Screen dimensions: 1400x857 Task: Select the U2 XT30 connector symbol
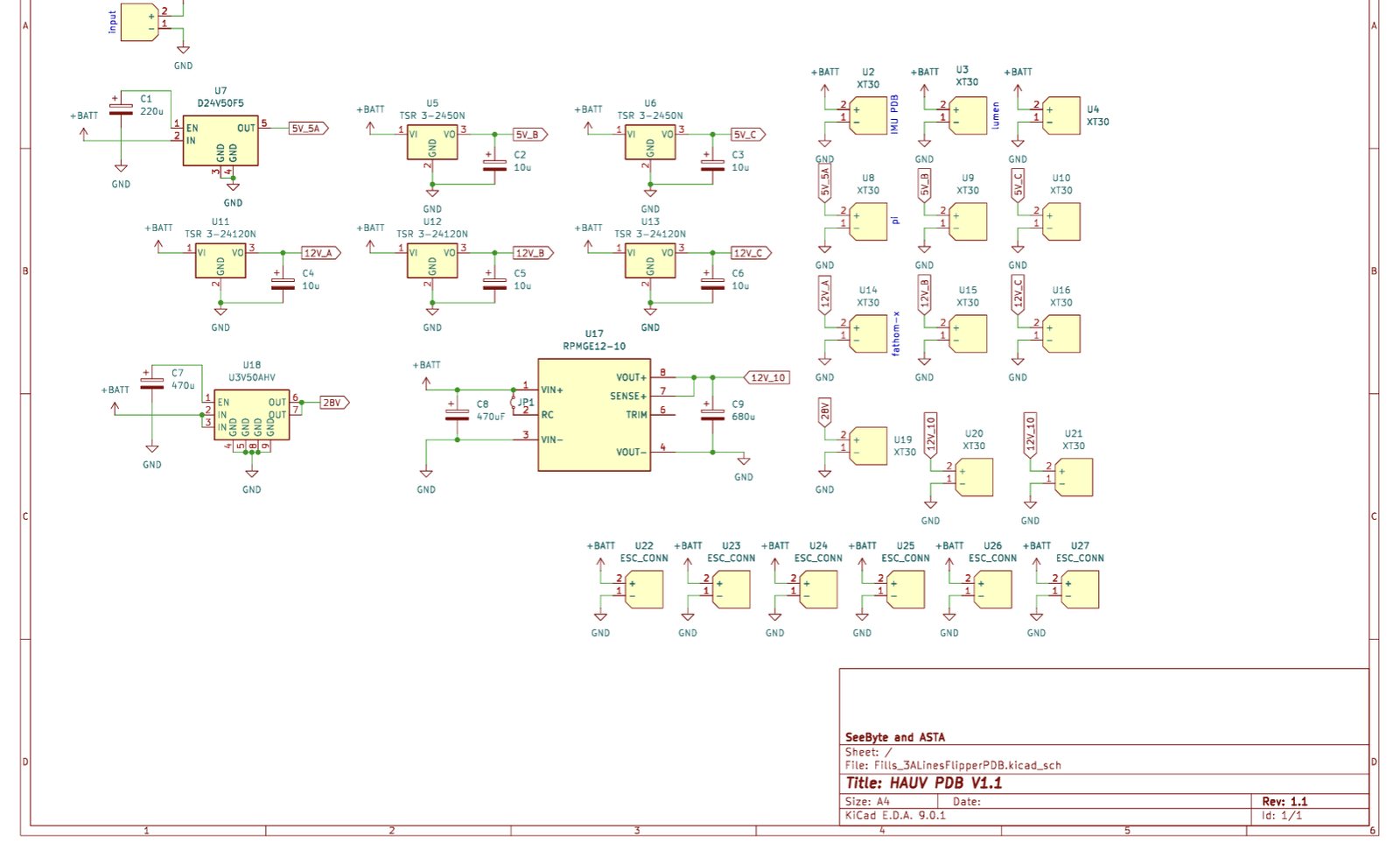click(x=868, y=116)
